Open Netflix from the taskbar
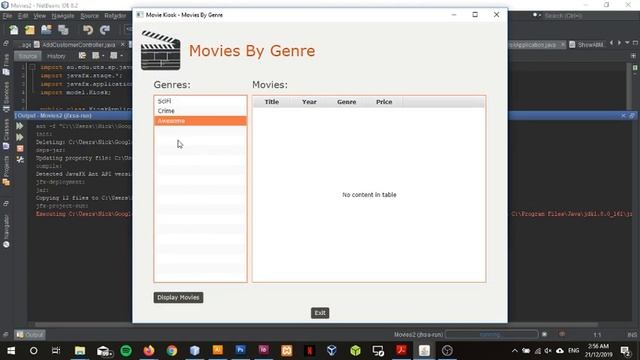This screenshot has height=360, width=640. click(x=309, y=351)
